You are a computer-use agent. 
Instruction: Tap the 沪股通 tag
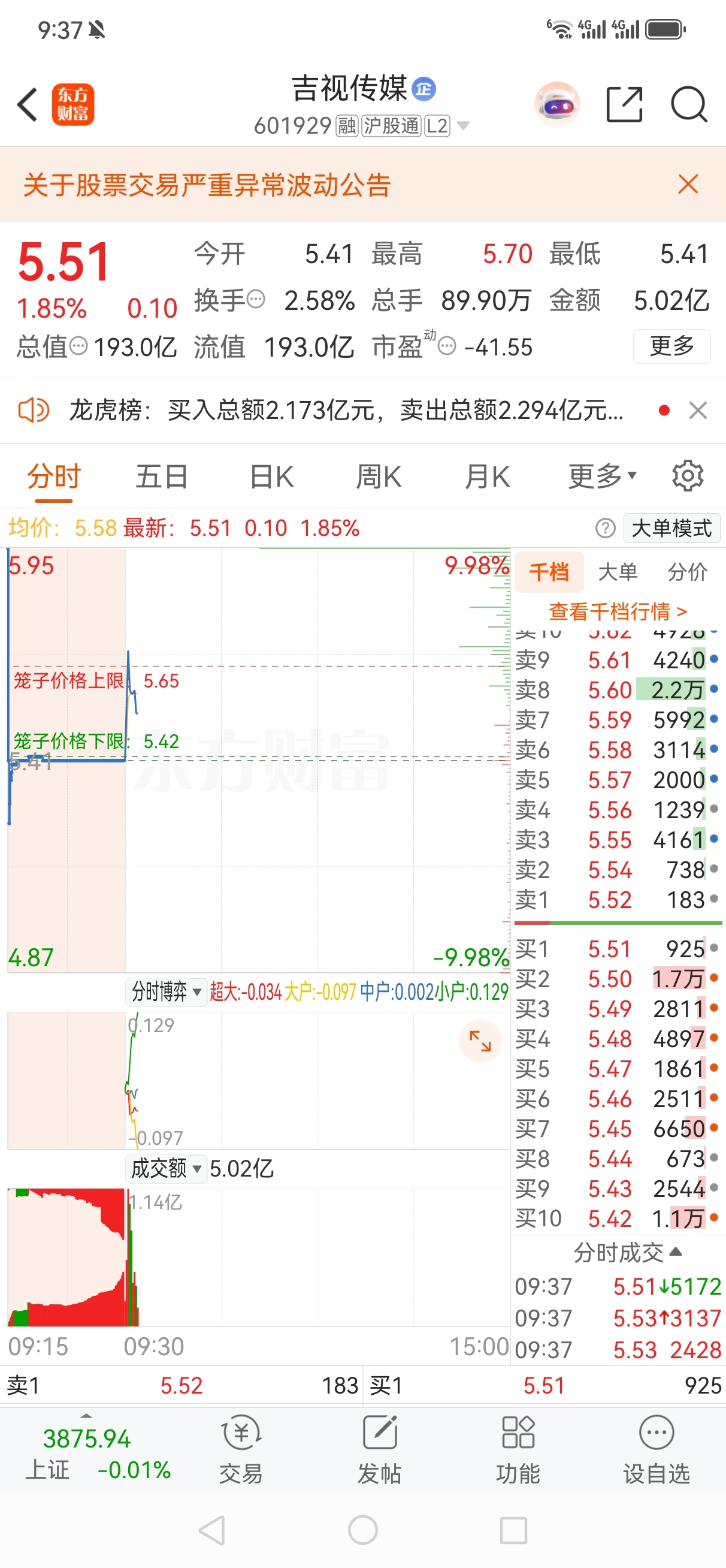click(391, 126)
